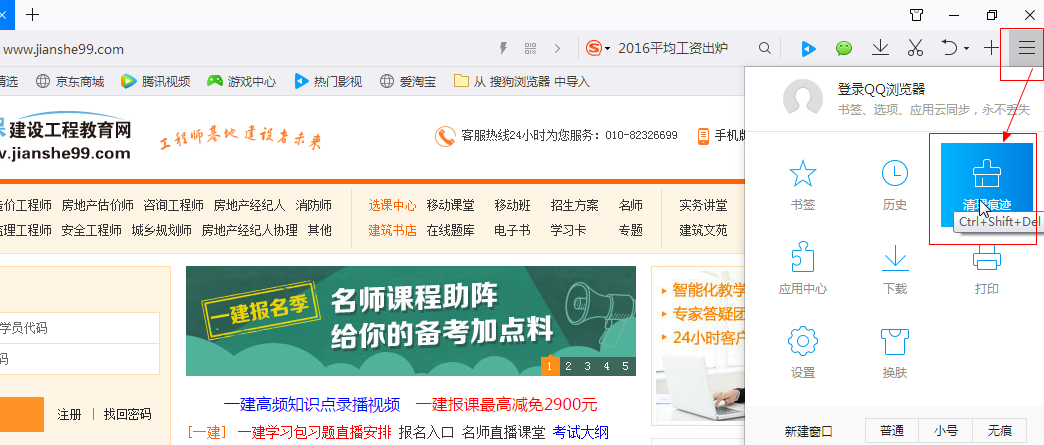Click the WeChat icon in the toolbar
The height and width of the screenshot is (445, 1044).
click(845, 48)
